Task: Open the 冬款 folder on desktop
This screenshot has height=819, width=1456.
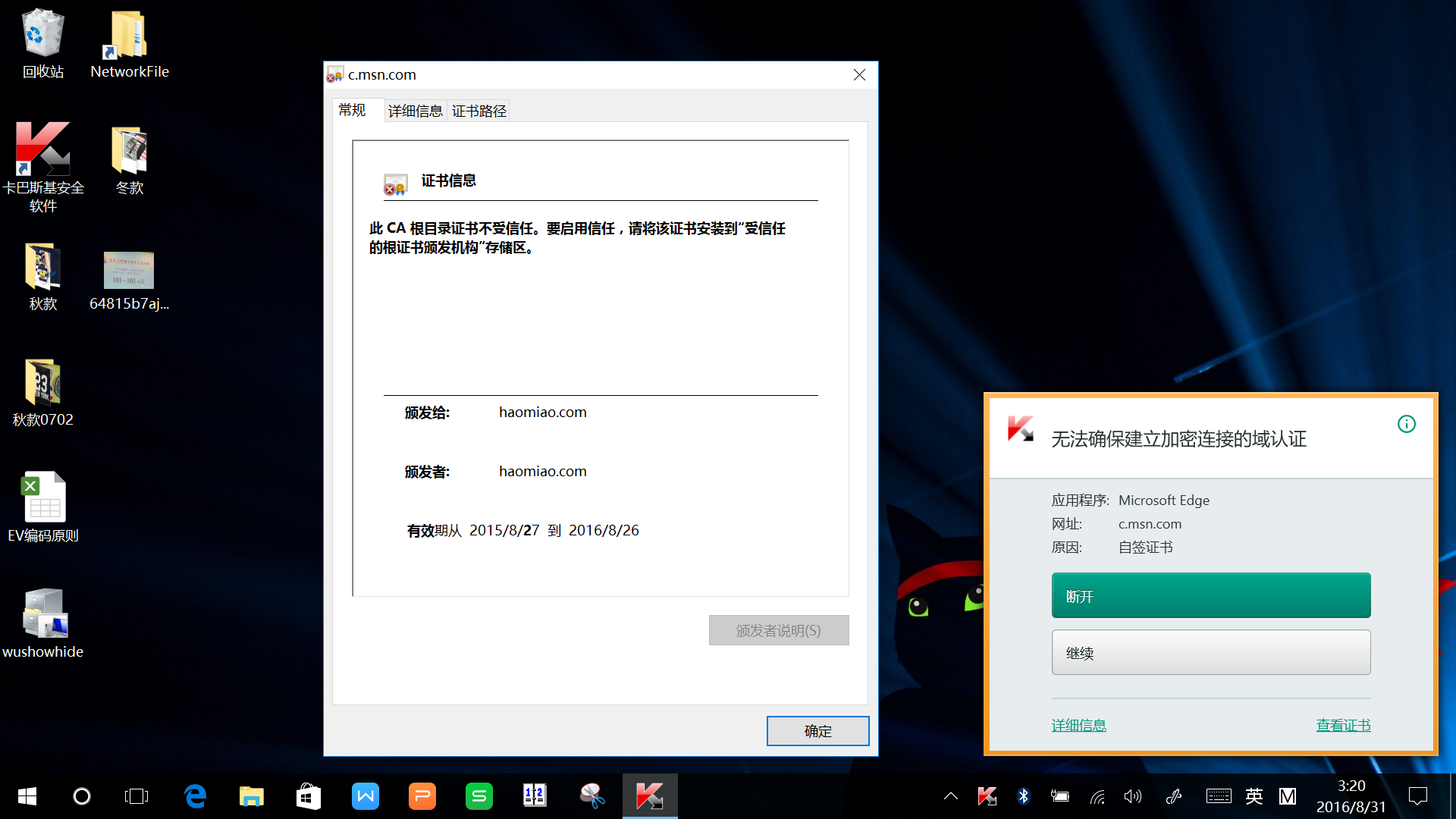Action: point(129,160)
